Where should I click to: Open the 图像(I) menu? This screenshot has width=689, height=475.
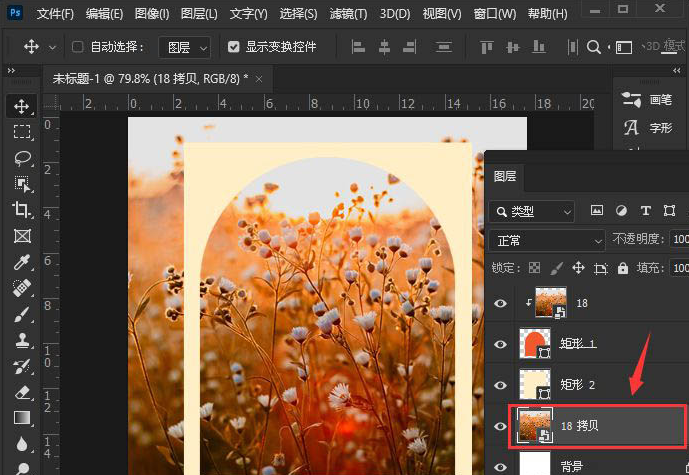click(152, 14)
